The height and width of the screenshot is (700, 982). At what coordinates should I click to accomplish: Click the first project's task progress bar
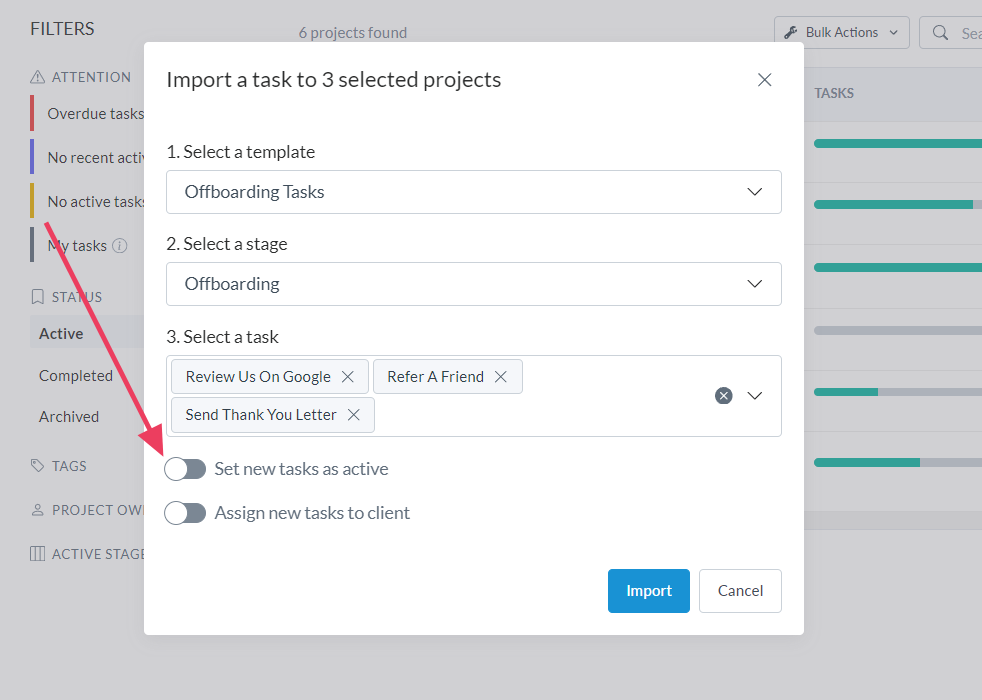pyautogui.click(x=897, y=144)
